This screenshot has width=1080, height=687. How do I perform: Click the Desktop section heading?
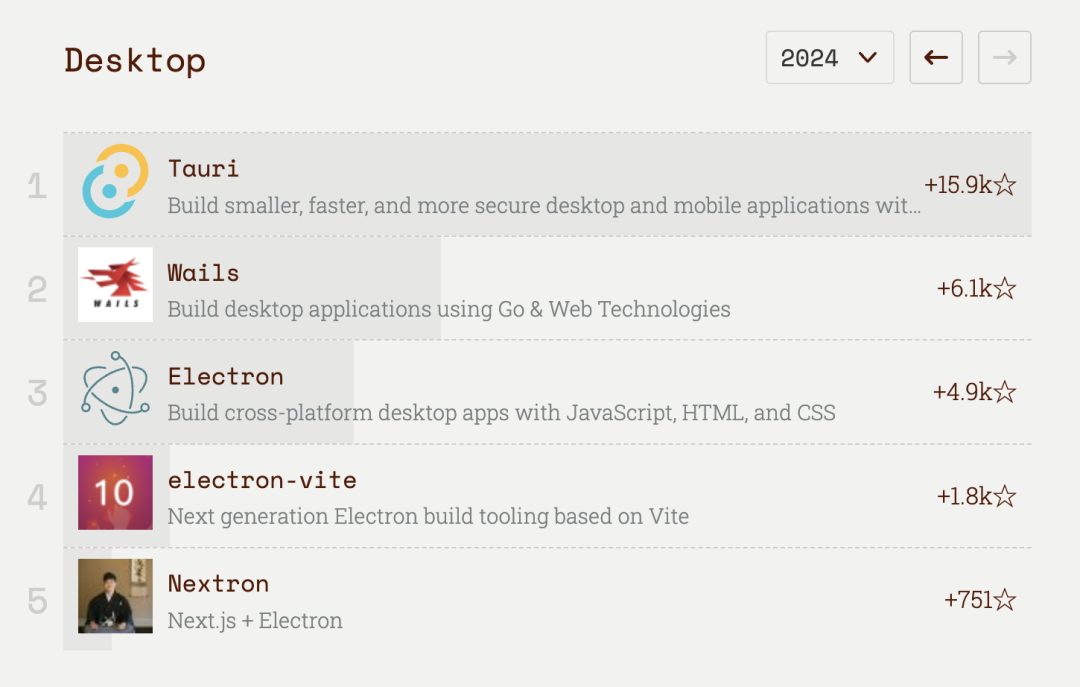(135, 61)
